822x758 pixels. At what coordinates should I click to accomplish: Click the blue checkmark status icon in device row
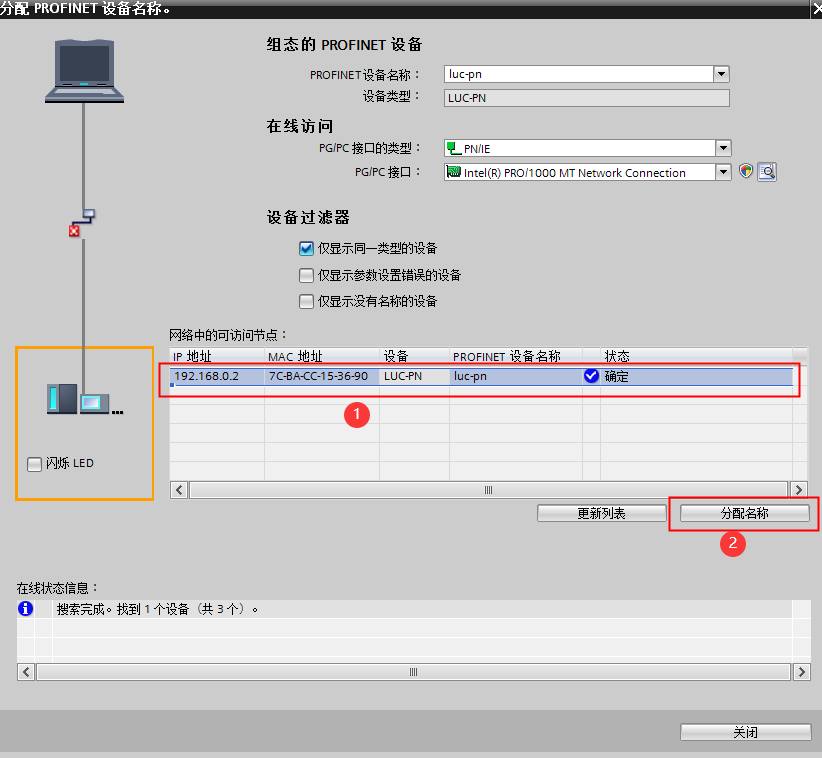pyautogui.click(x=591, y=377)
